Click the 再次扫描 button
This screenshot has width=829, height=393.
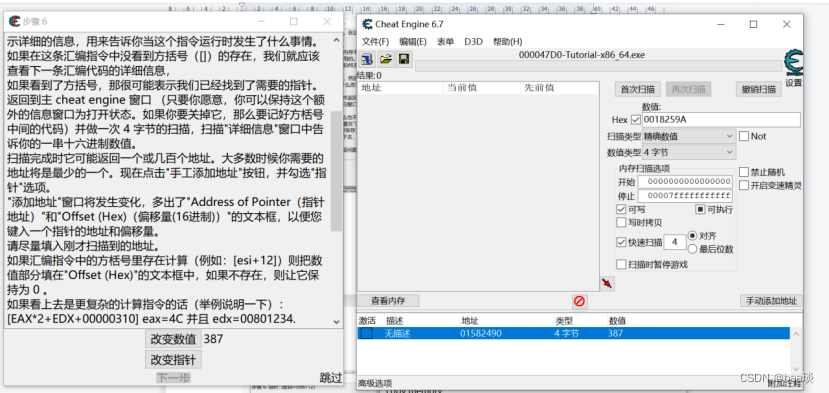688,89
